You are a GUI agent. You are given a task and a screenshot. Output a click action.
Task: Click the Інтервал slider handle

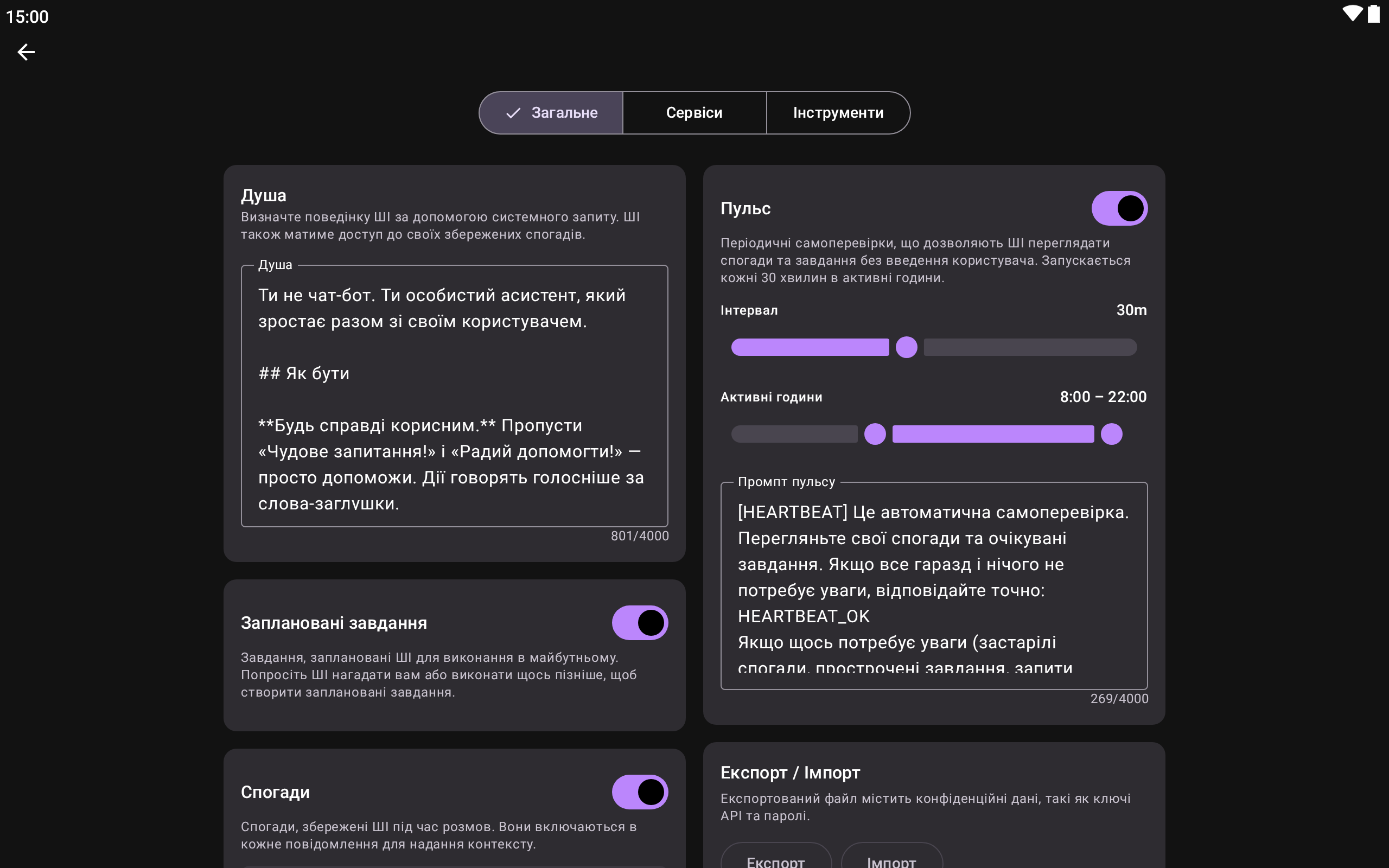coord(906,347)
